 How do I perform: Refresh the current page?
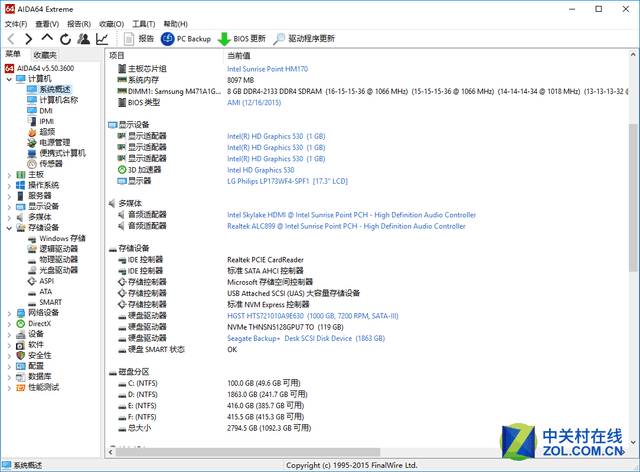65,39
